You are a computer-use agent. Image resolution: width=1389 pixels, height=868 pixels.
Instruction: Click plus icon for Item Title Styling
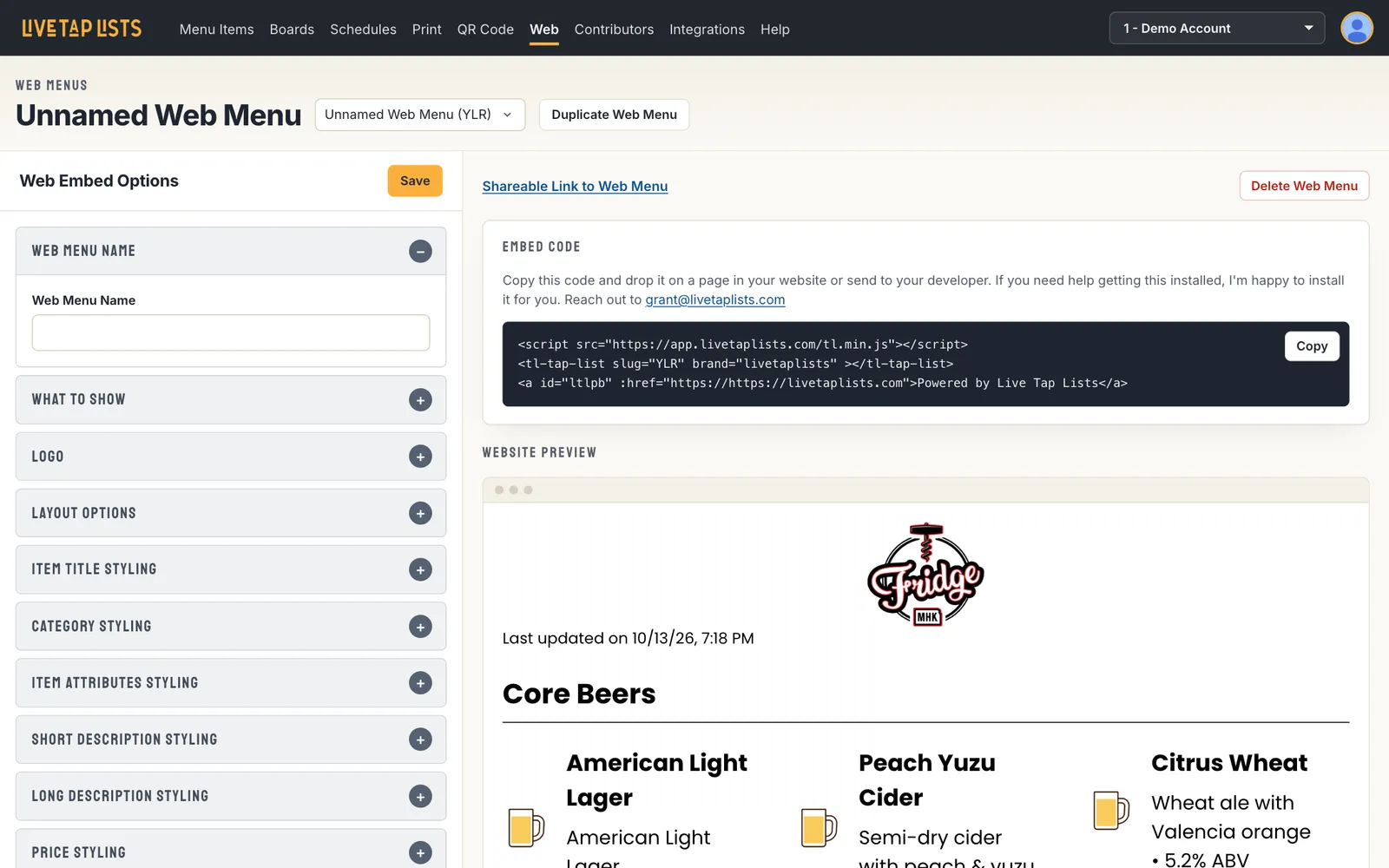tap(420, 570)
